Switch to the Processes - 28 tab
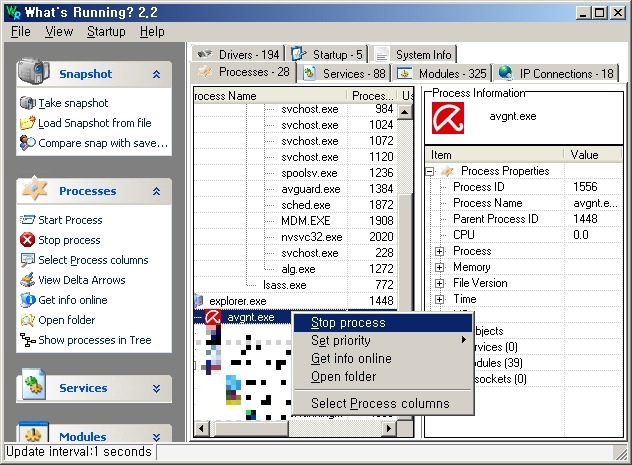 click(243, 72)
